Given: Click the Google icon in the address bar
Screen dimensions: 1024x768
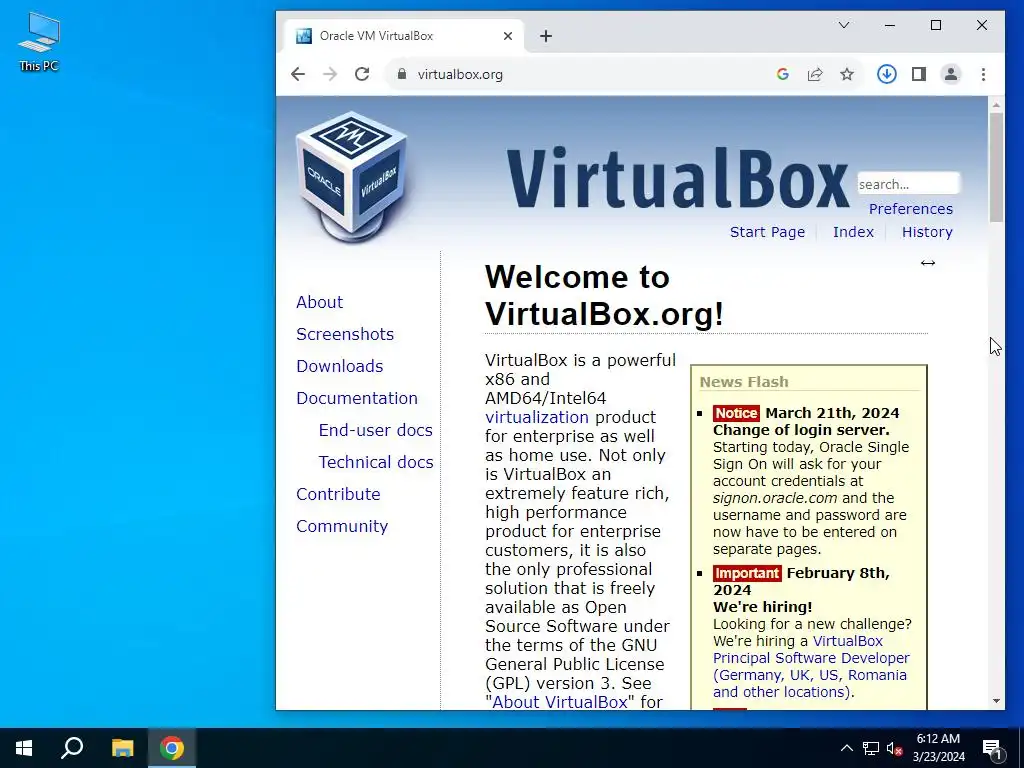Looking at the screenshot, I should point(782,74).
